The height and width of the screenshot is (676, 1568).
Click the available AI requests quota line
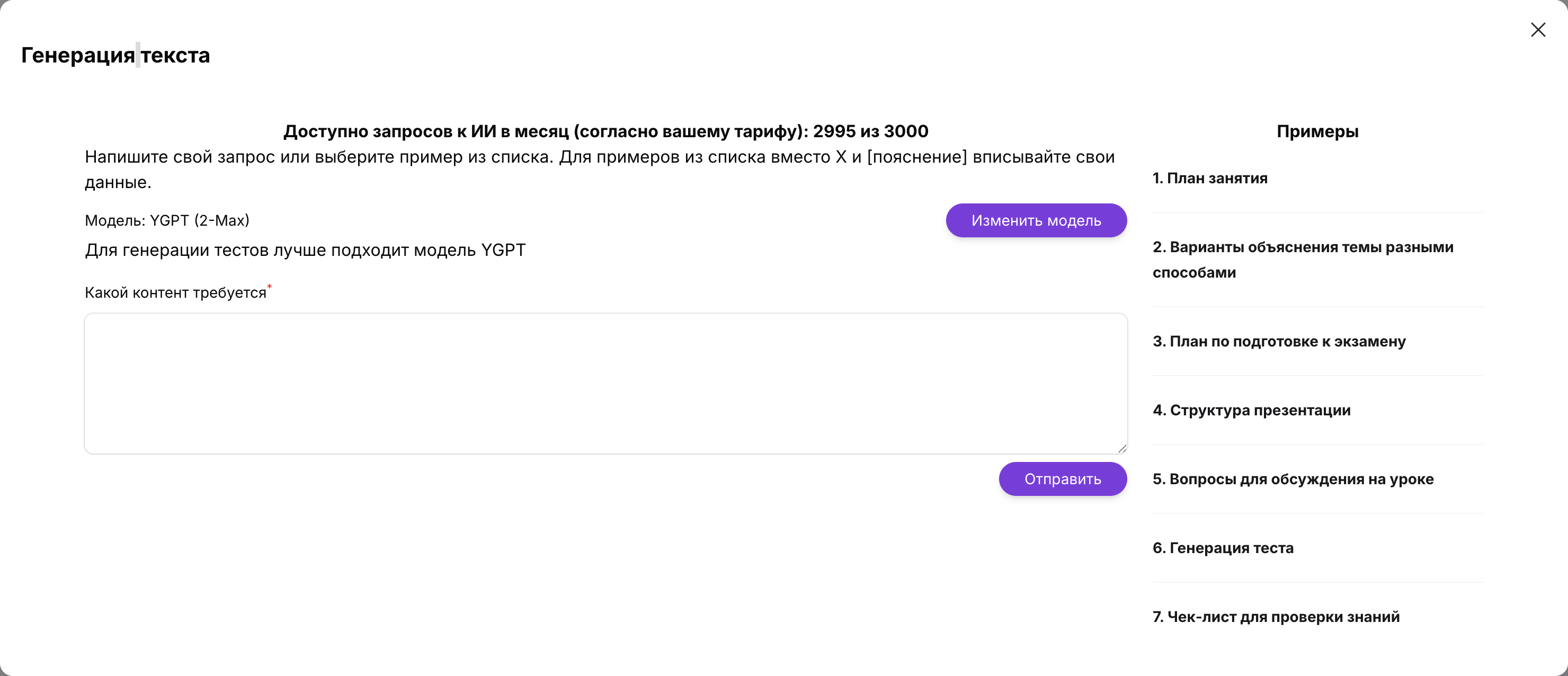point(605,131)
